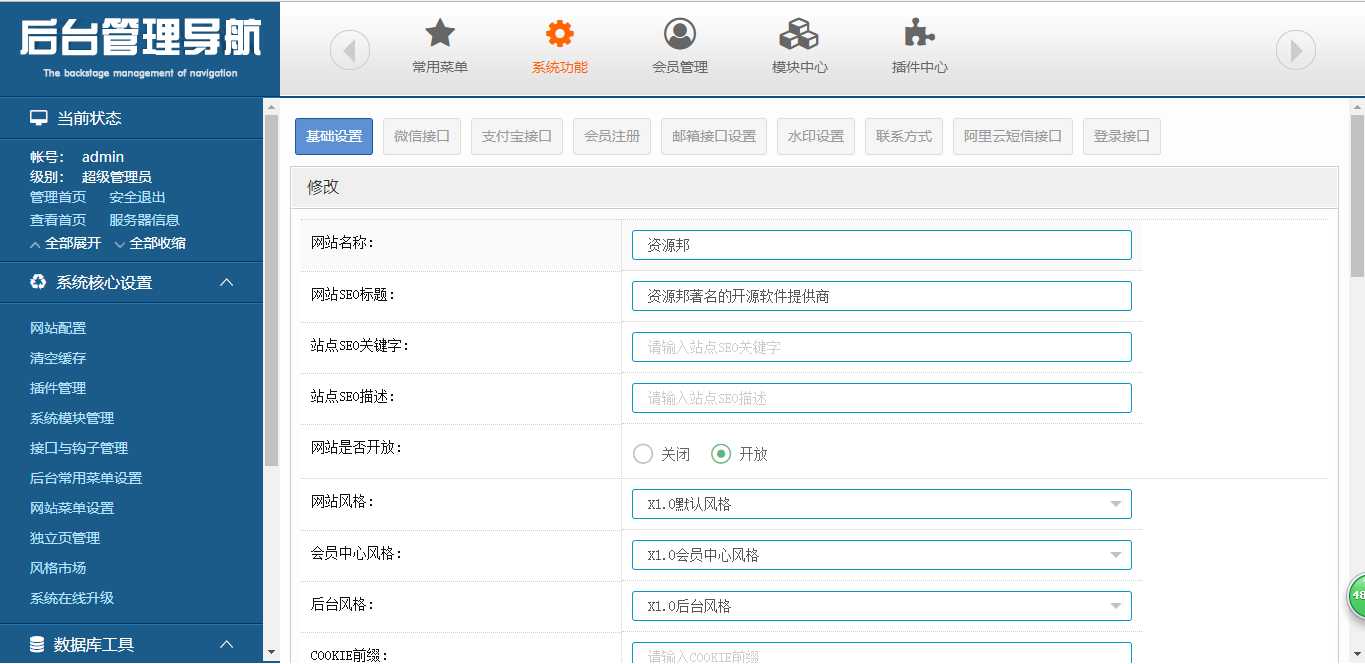Open the 后台风格 dropdown
Viewport: 1365px width, 664px height.
[882, 606]
